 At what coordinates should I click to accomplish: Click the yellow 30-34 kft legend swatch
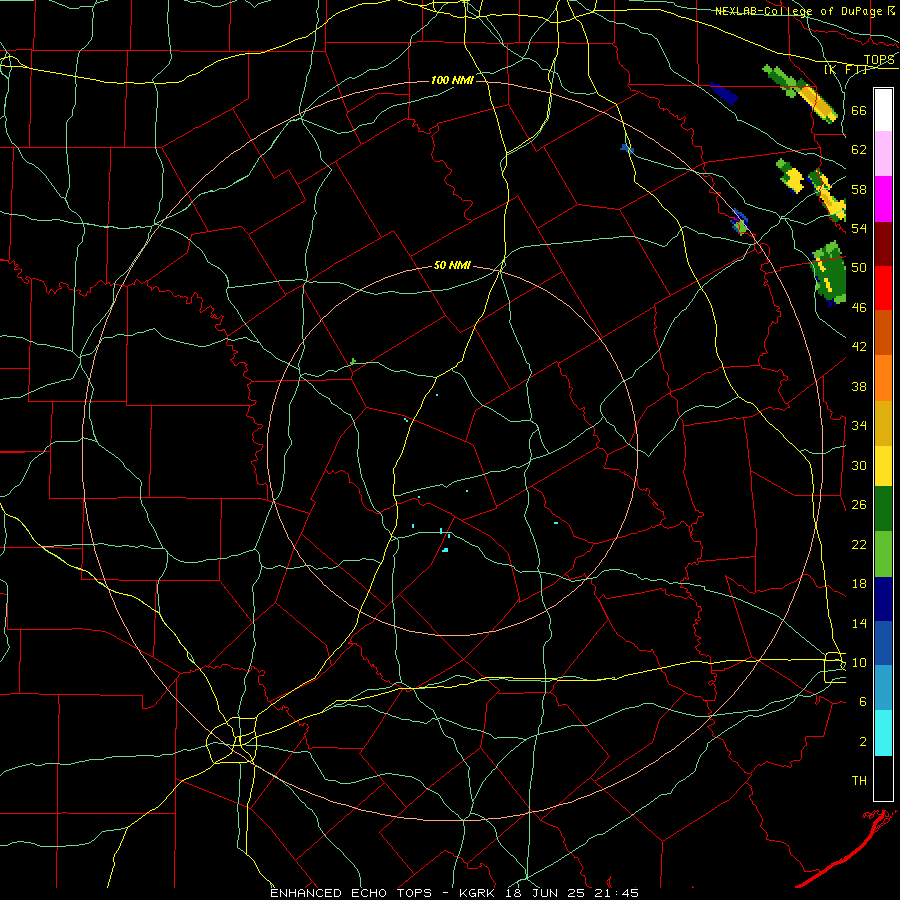click(883, 466)
